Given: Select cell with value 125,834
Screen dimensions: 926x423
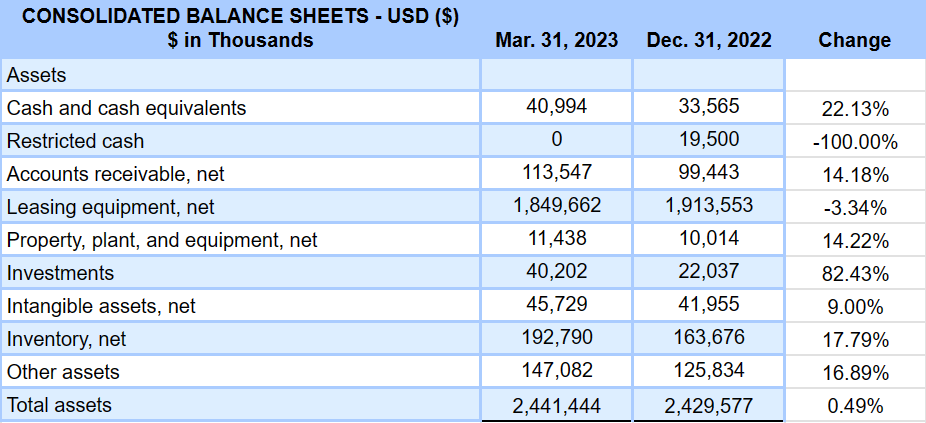Looking at the screenshot, I should point(709,372).
